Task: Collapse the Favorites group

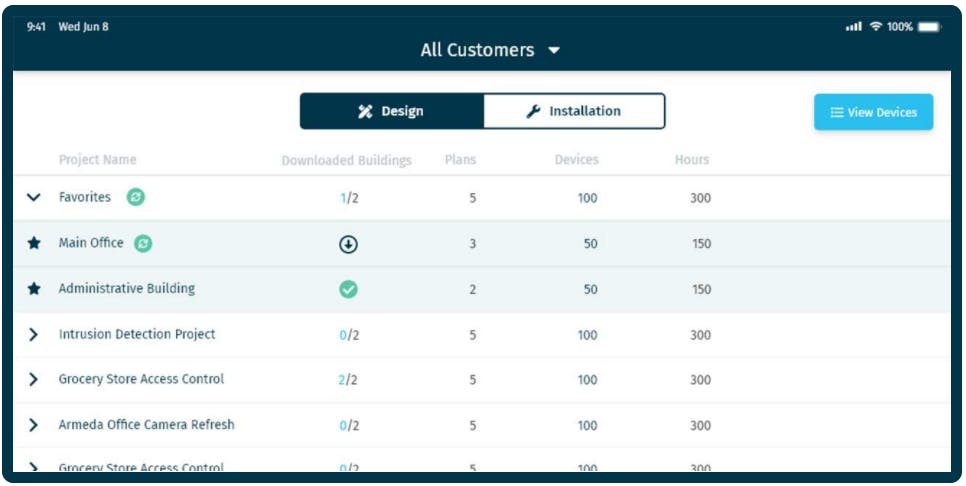Action: point(34,198)
